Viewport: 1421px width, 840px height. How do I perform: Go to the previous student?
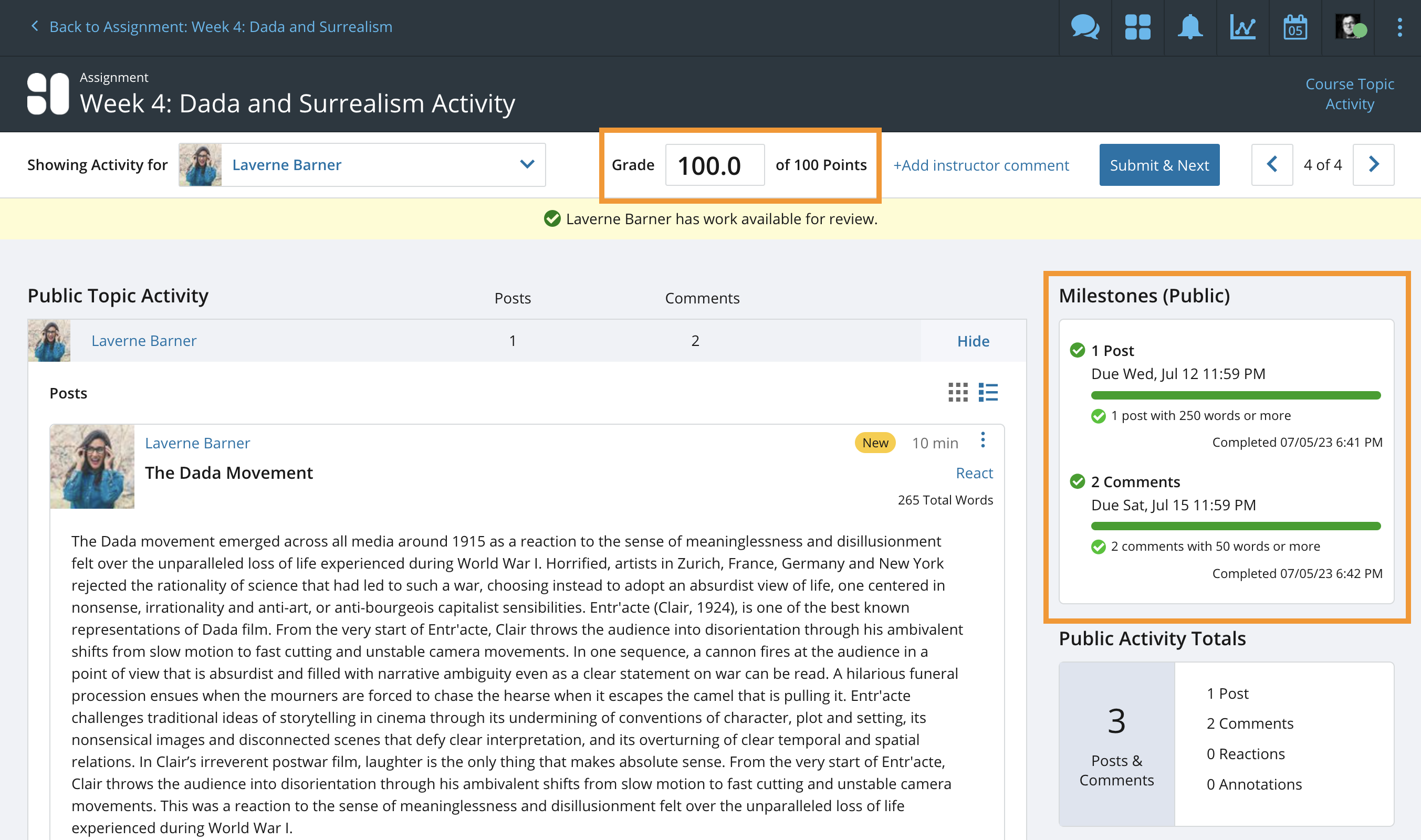1271,165
